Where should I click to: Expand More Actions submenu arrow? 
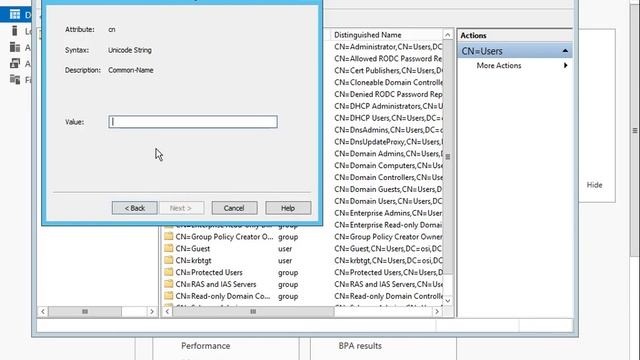(x=565, y=65)
